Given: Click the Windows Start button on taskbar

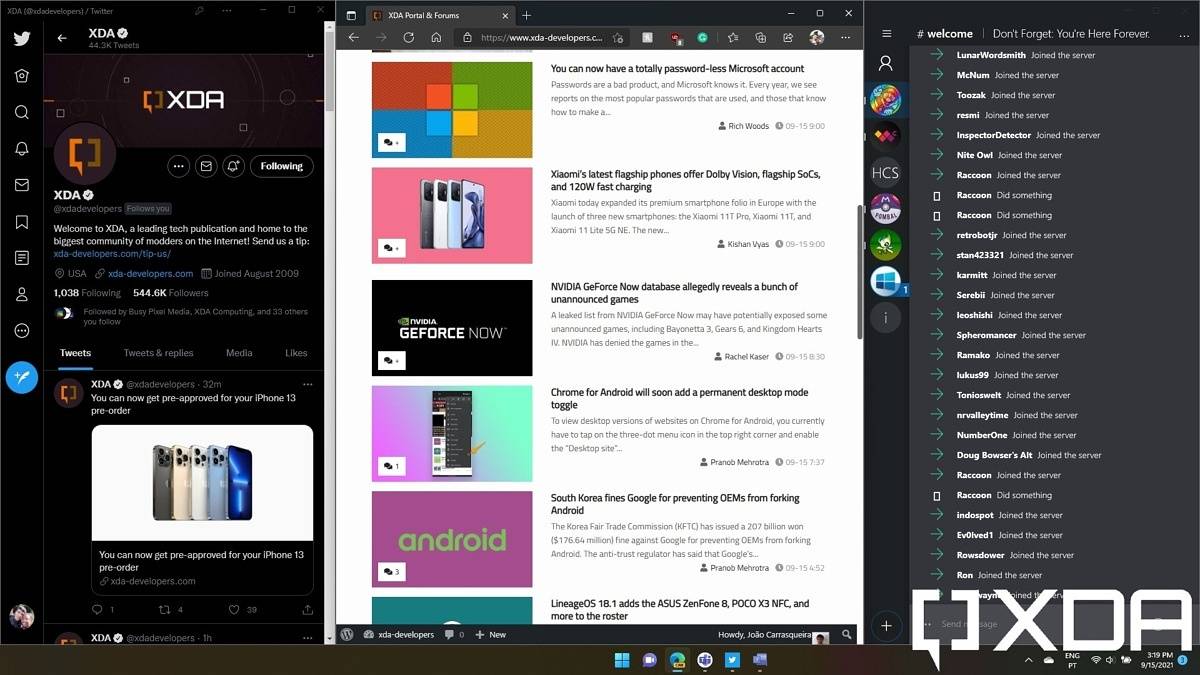Looking at the screenshot, I should [621, 660].
